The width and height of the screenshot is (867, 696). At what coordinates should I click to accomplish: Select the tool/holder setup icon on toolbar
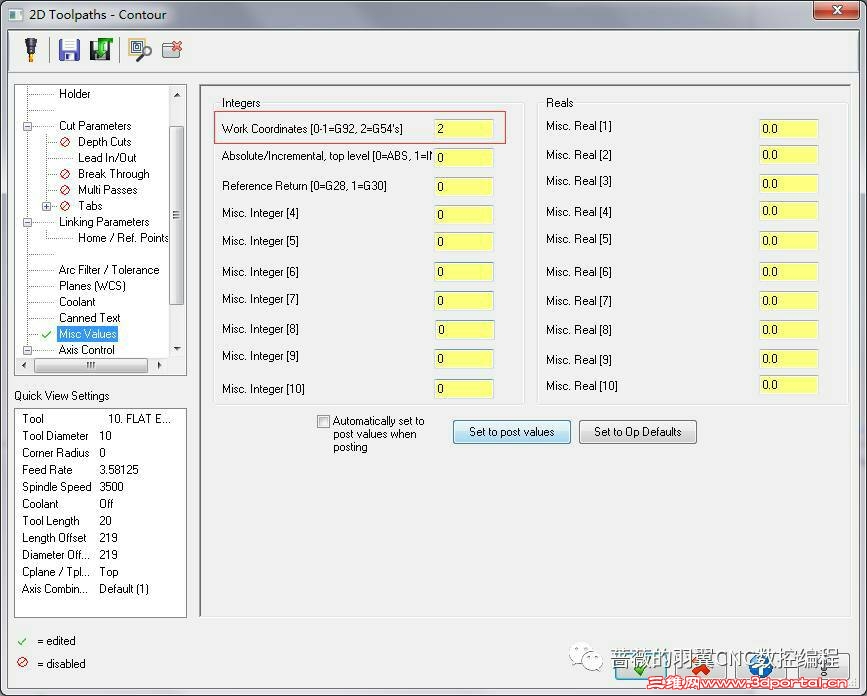pos(30,49)
